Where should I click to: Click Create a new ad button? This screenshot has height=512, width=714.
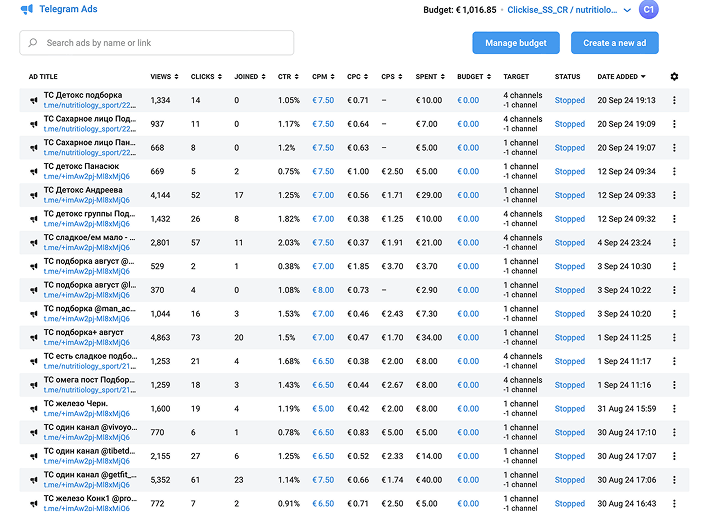pos(614,43)
